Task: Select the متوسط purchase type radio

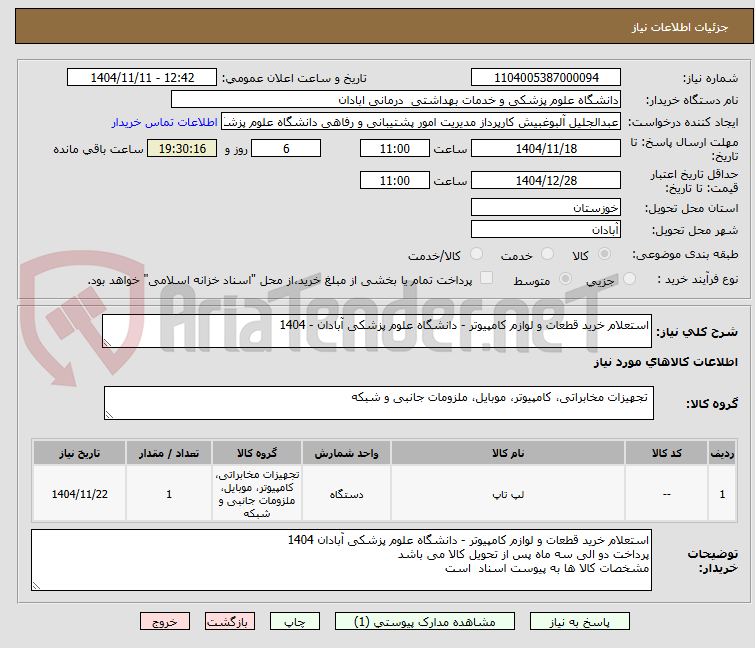Action: click(x=565, y=279)
